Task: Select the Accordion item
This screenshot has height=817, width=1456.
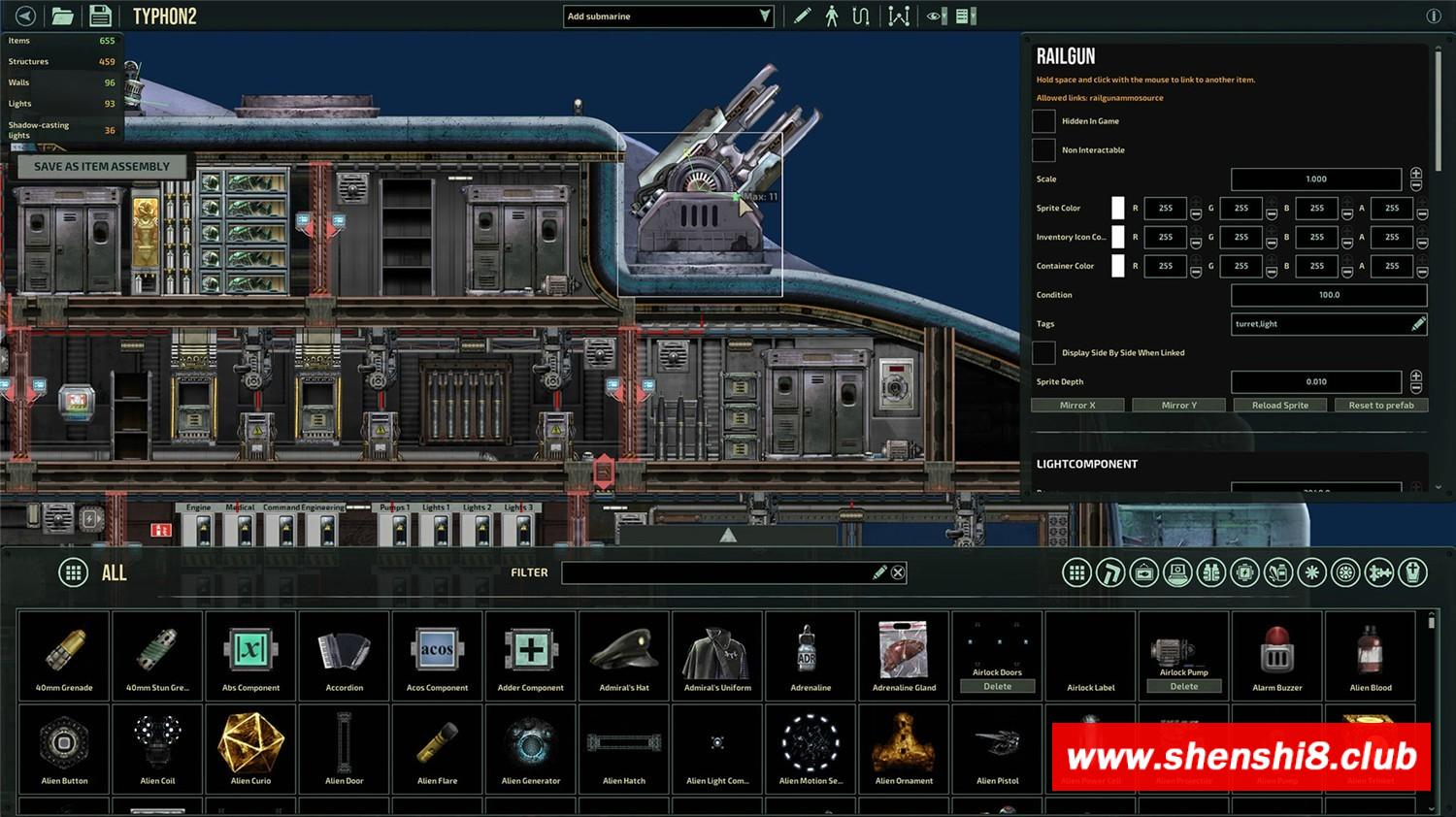Action: coord(345,655)
